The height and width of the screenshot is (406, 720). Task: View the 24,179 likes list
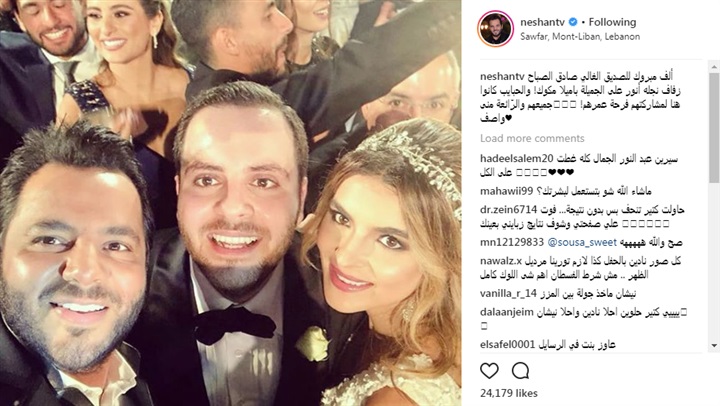pyautogui.click(x=509, y=393)
